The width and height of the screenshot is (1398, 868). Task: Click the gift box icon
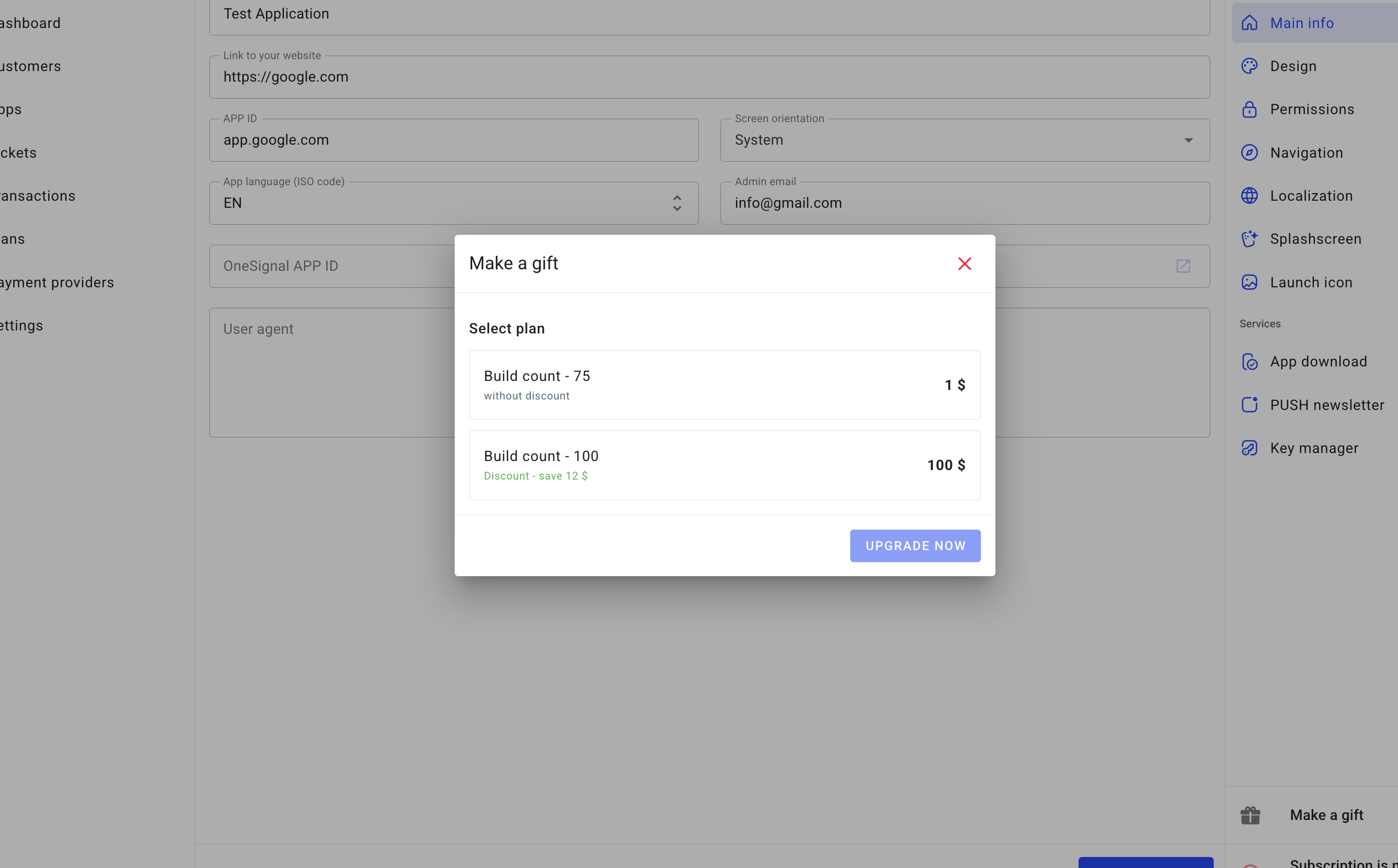[x=1250, y=815]
